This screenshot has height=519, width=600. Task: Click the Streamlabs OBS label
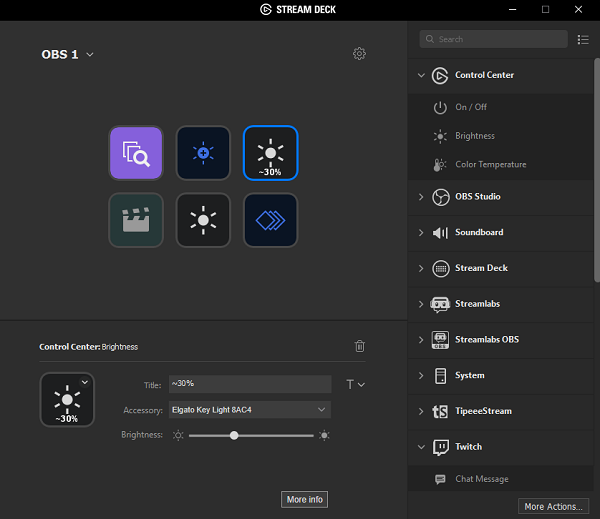pyautogui.click(x=487, y=339)
